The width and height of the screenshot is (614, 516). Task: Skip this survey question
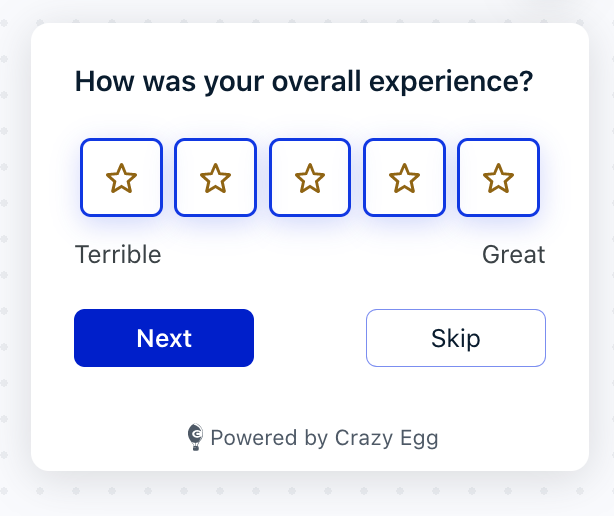point(456,338)
